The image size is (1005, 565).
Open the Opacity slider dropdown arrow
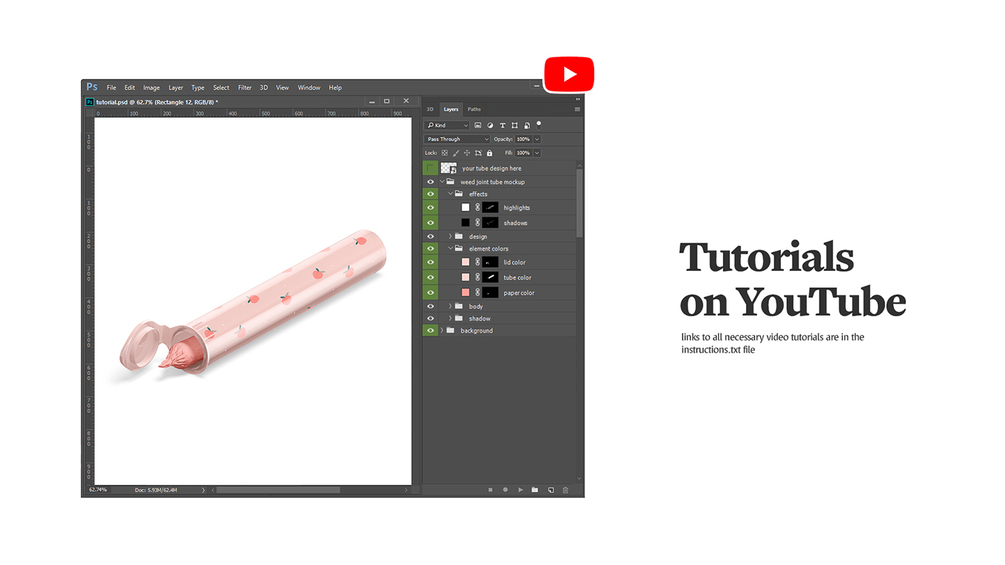(537, 139)
